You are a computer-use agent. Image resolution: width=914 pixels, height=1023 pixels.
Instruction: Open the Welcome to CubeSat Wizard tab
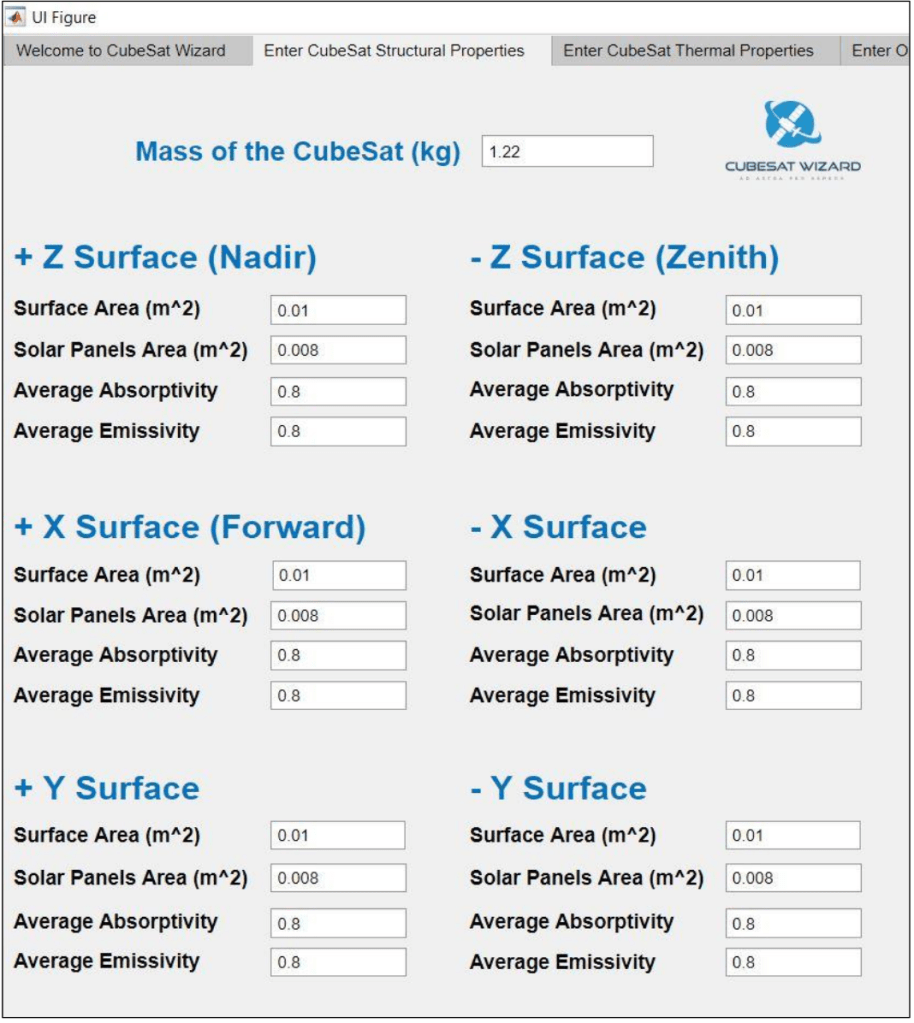tap(121, 51)
